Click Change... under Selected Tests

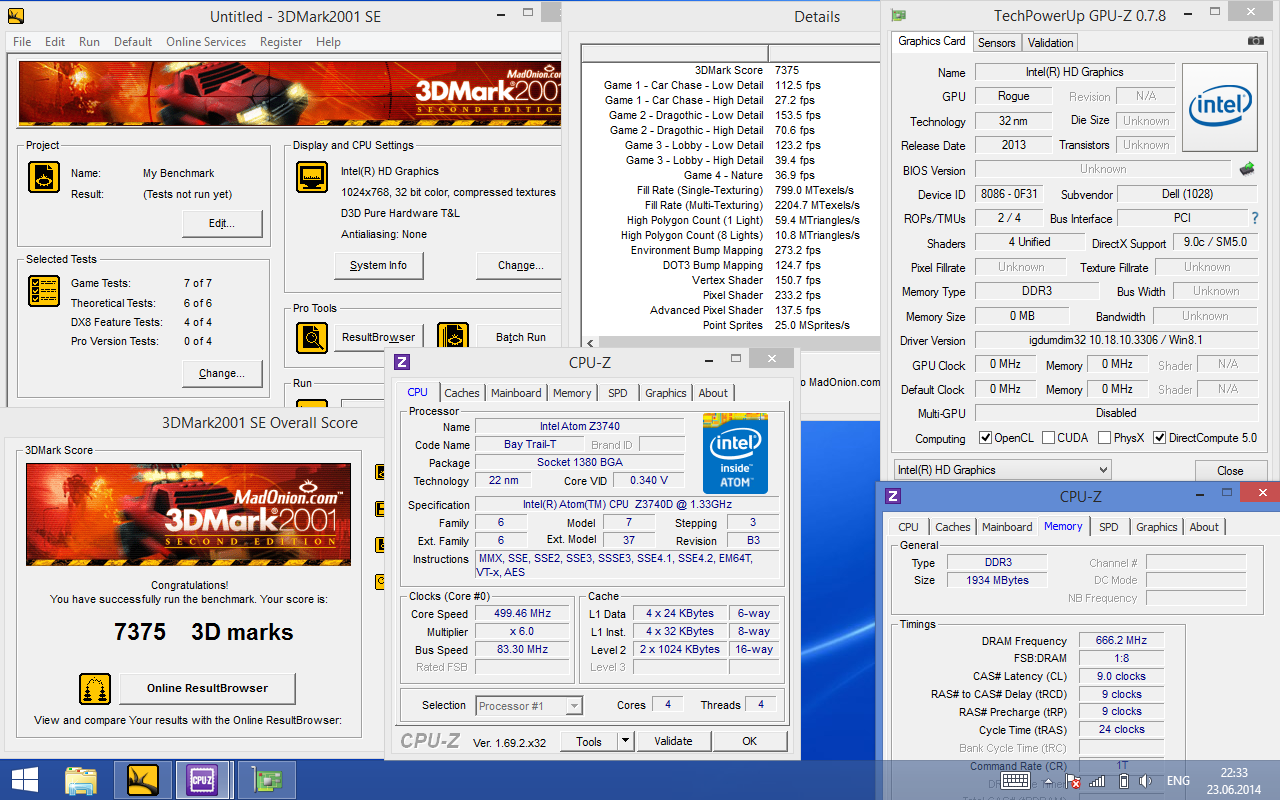coord(222,373)
